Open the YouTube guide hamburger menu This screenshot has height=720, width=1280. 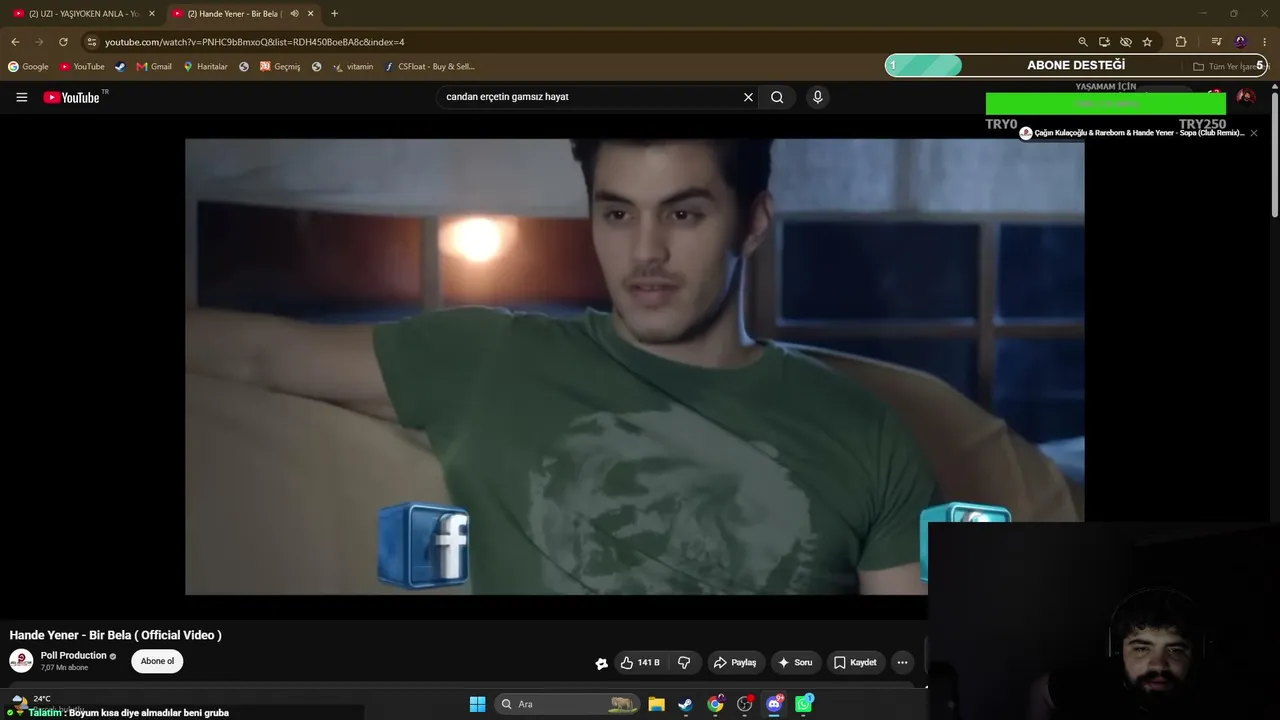coord(22,97)
